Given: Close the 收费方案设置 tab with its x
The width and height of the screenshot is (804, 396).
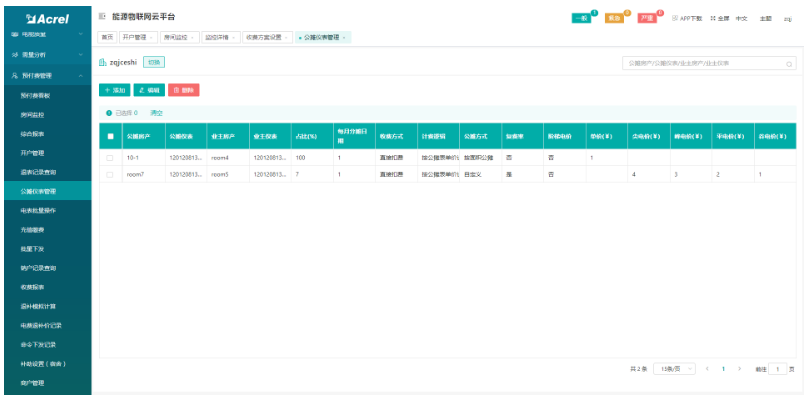Looking at the screenshot, I should pos(287,37).
